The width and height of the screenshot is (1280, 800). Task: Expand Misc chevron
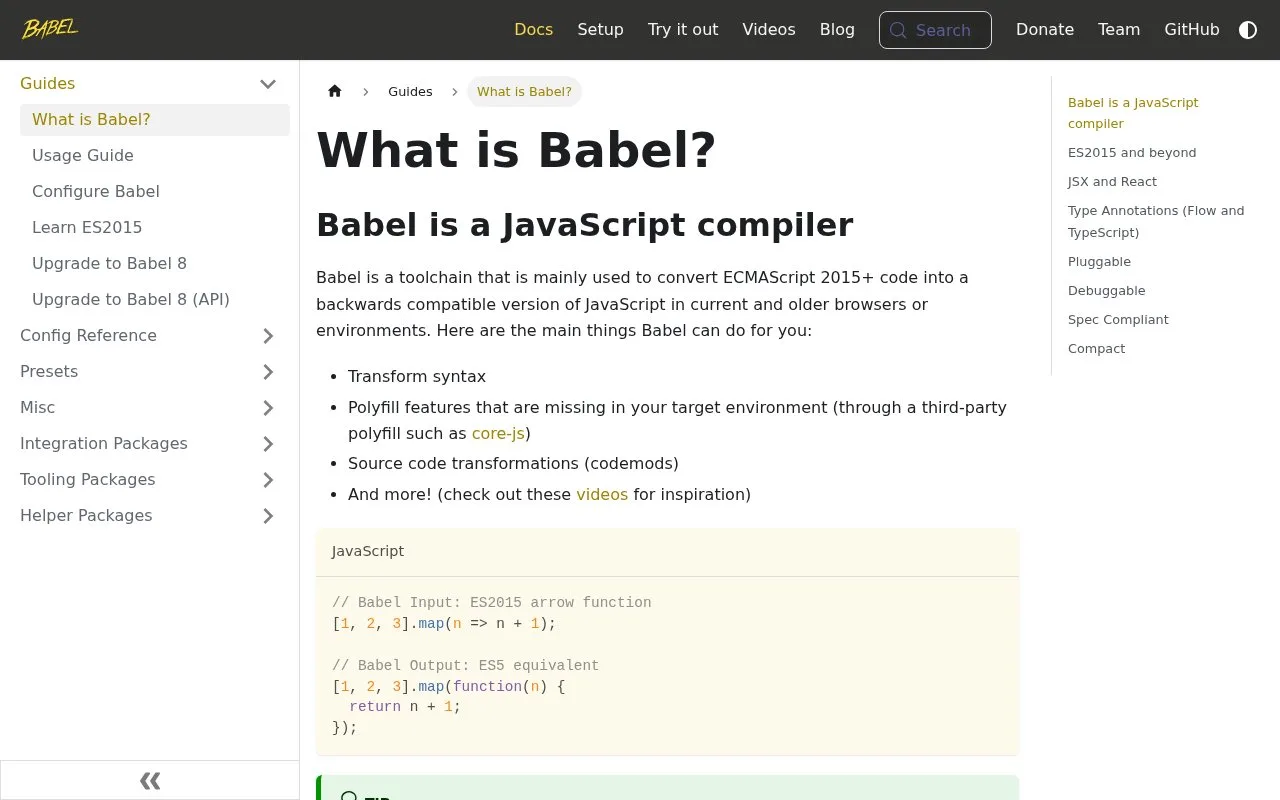coord(268,408)
